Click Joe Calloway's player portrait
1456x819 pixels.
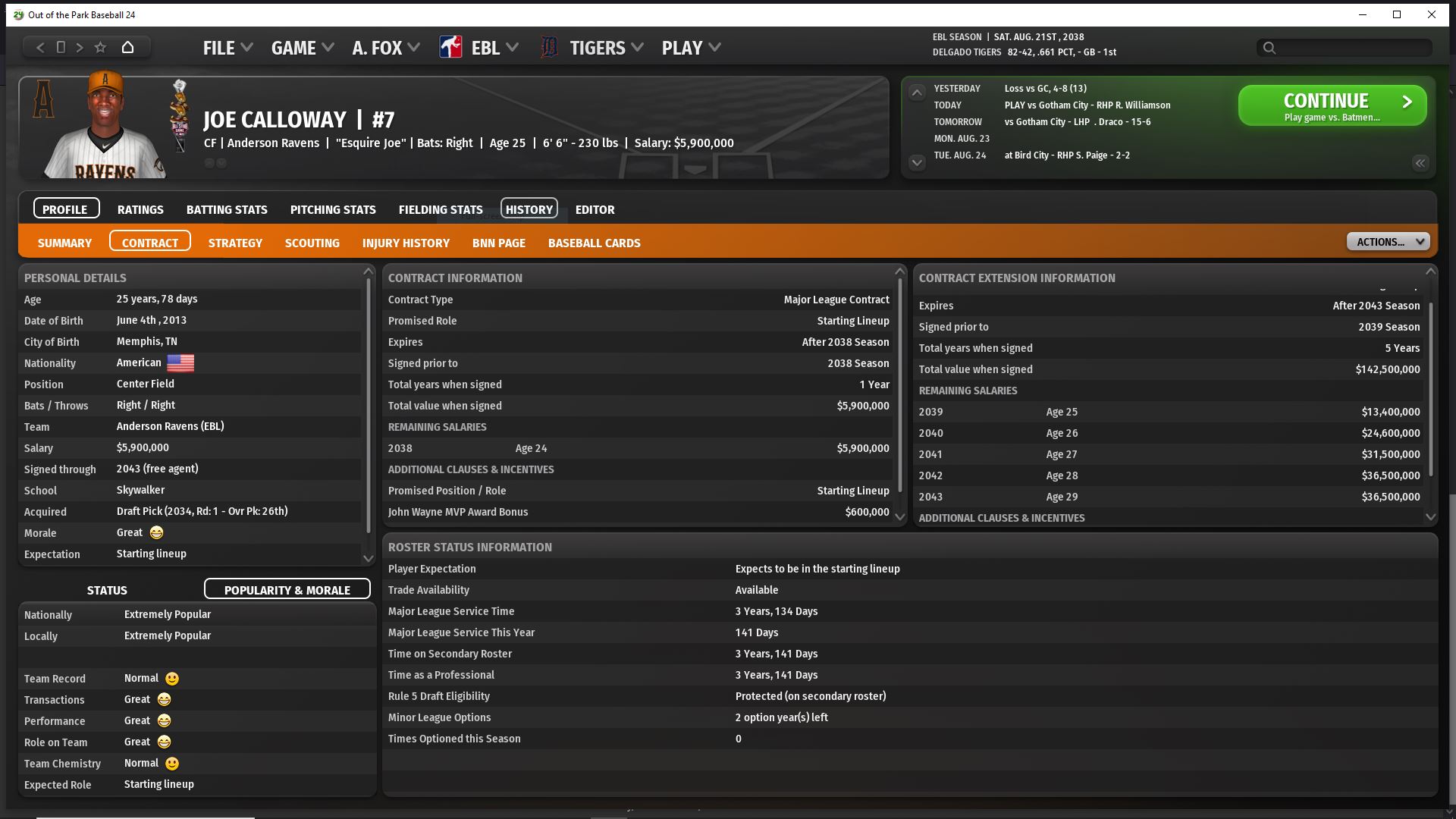(x=105, y=127)
